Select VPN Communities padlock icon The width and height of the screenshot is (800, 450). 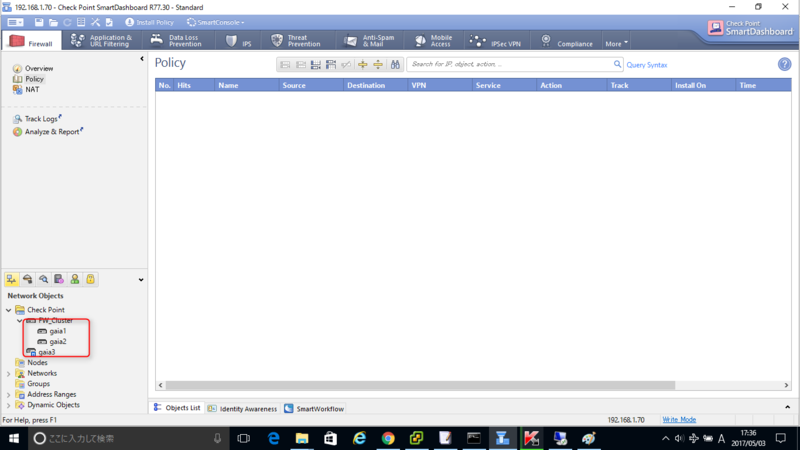pyautogui.click(x=90, y=279)
